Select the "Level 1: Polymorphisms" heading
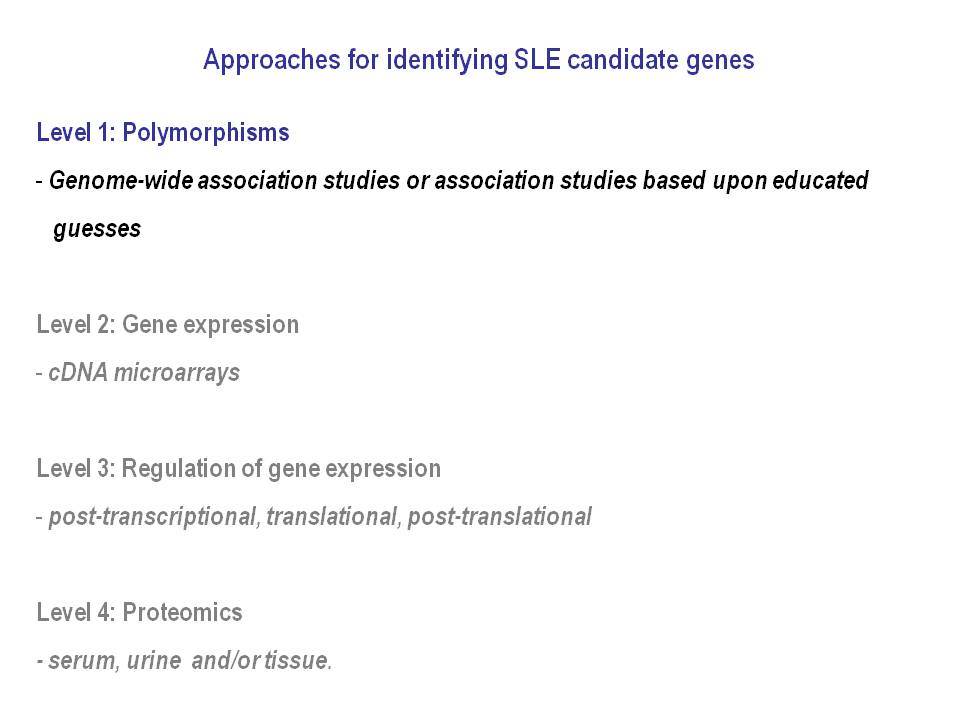Image resolution: width=960 pixels, height=720 pixels. click(163, 133)
